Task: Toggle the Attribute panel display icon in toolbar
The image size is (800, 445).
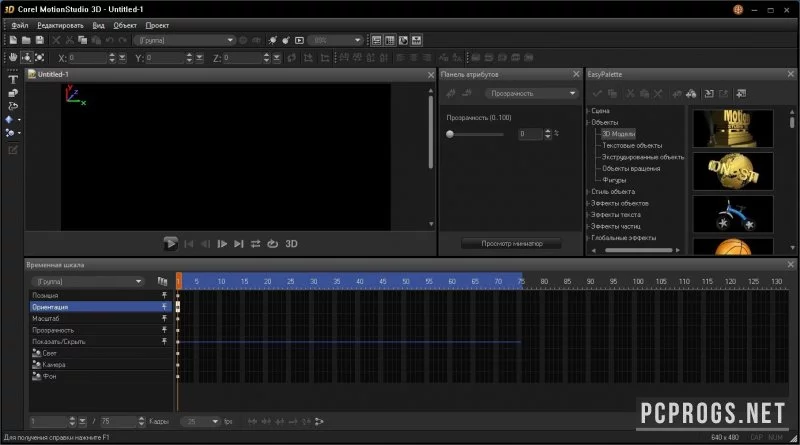Action: point(377,40)
